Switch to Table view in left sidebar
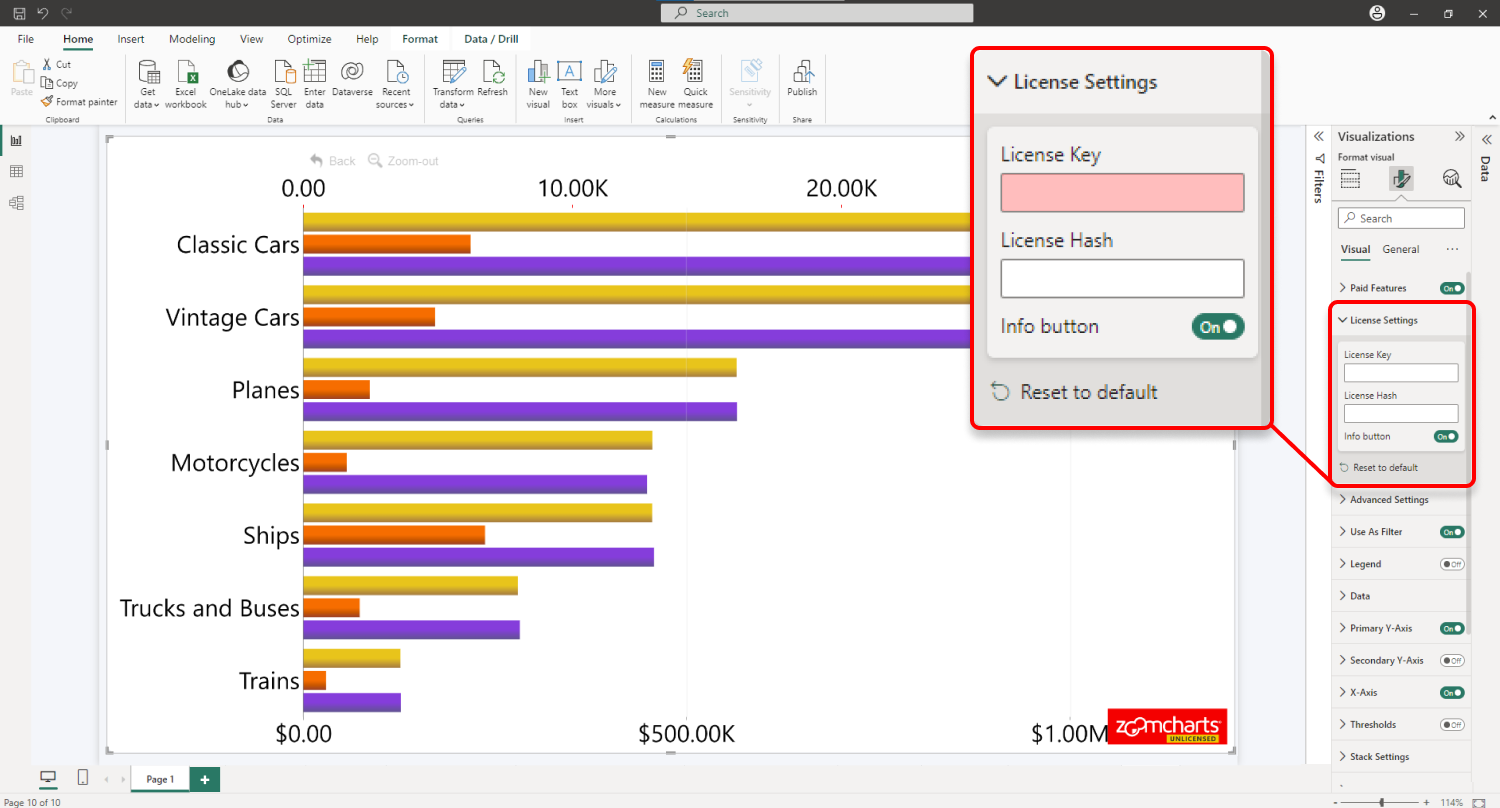 coord(16,172)
